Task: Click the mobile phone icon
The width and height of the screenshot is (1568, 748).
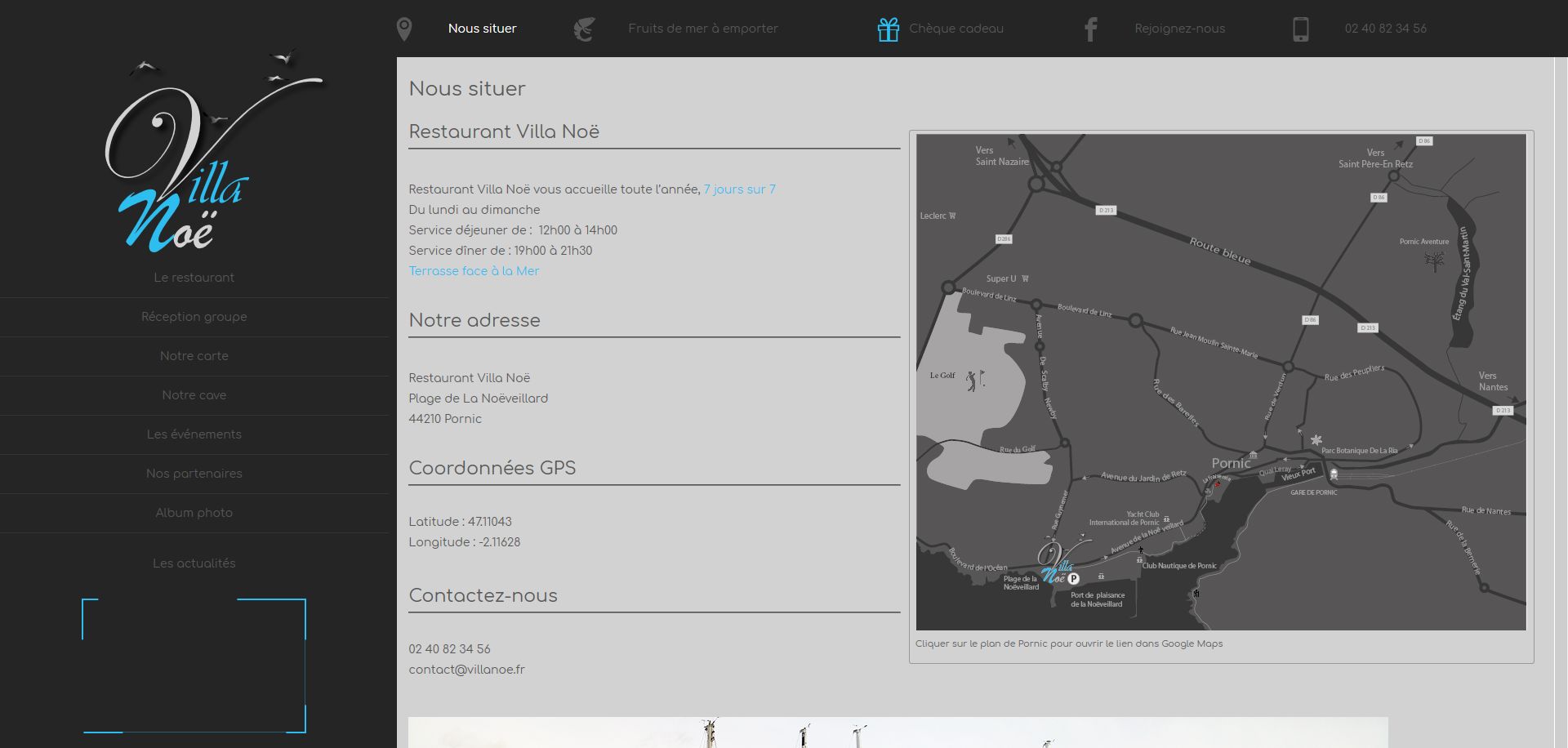Action: point(1300,29)
